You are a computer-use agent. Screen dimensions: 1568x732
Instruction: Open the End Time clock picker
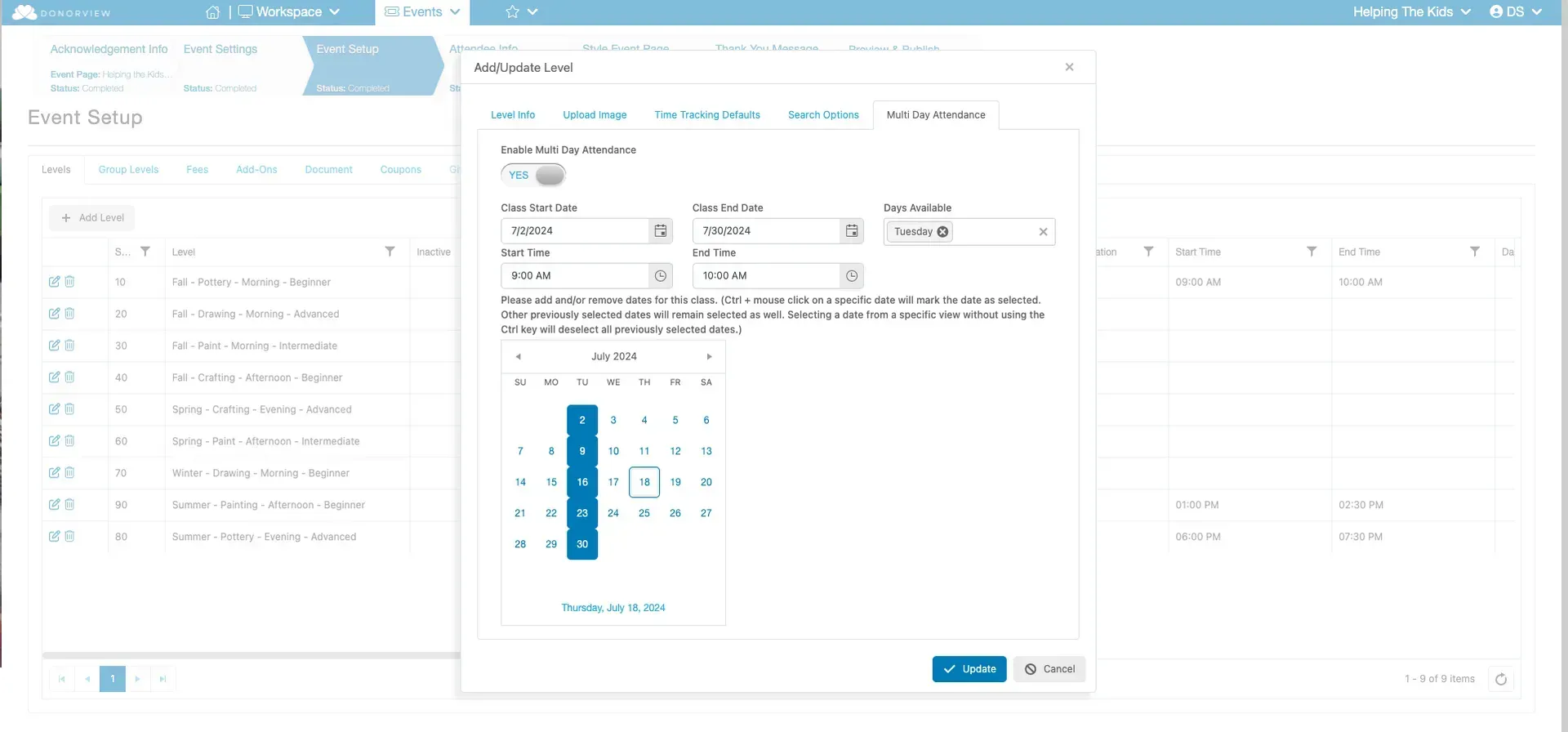click(852, 276)
